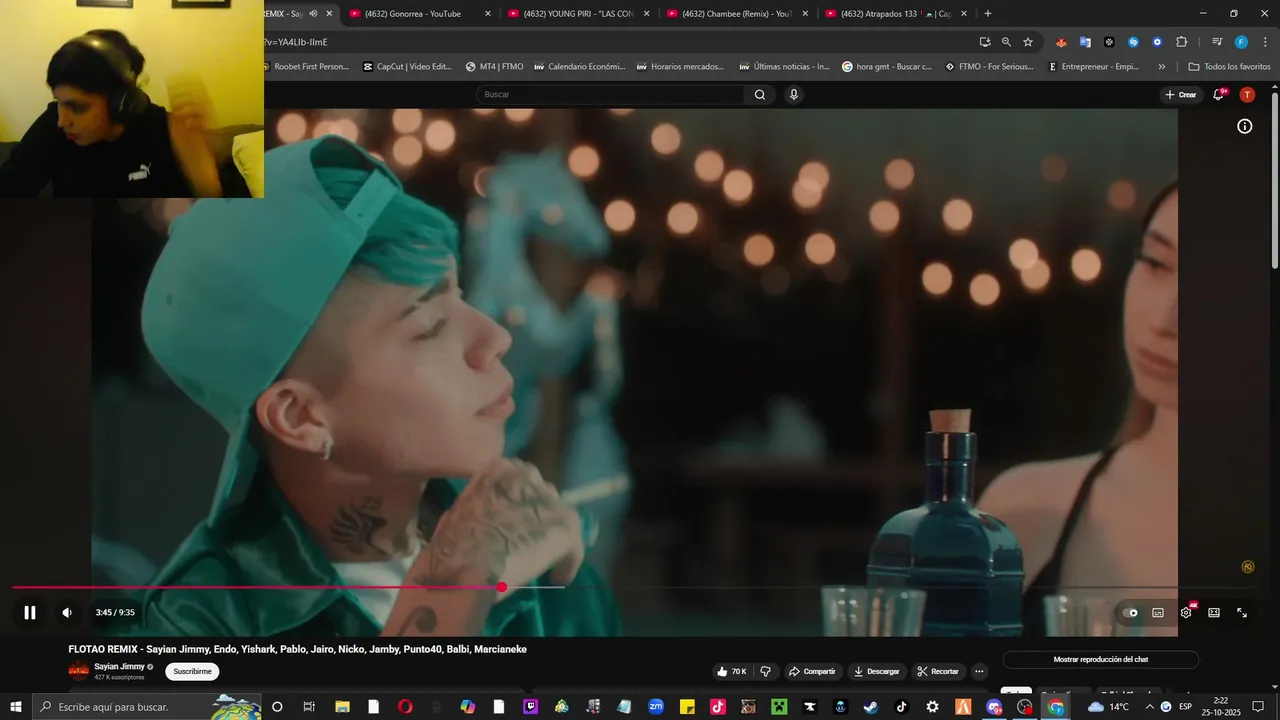
Task: Close the Gonorrea - YouTube tab
Action: click(488, 14)
